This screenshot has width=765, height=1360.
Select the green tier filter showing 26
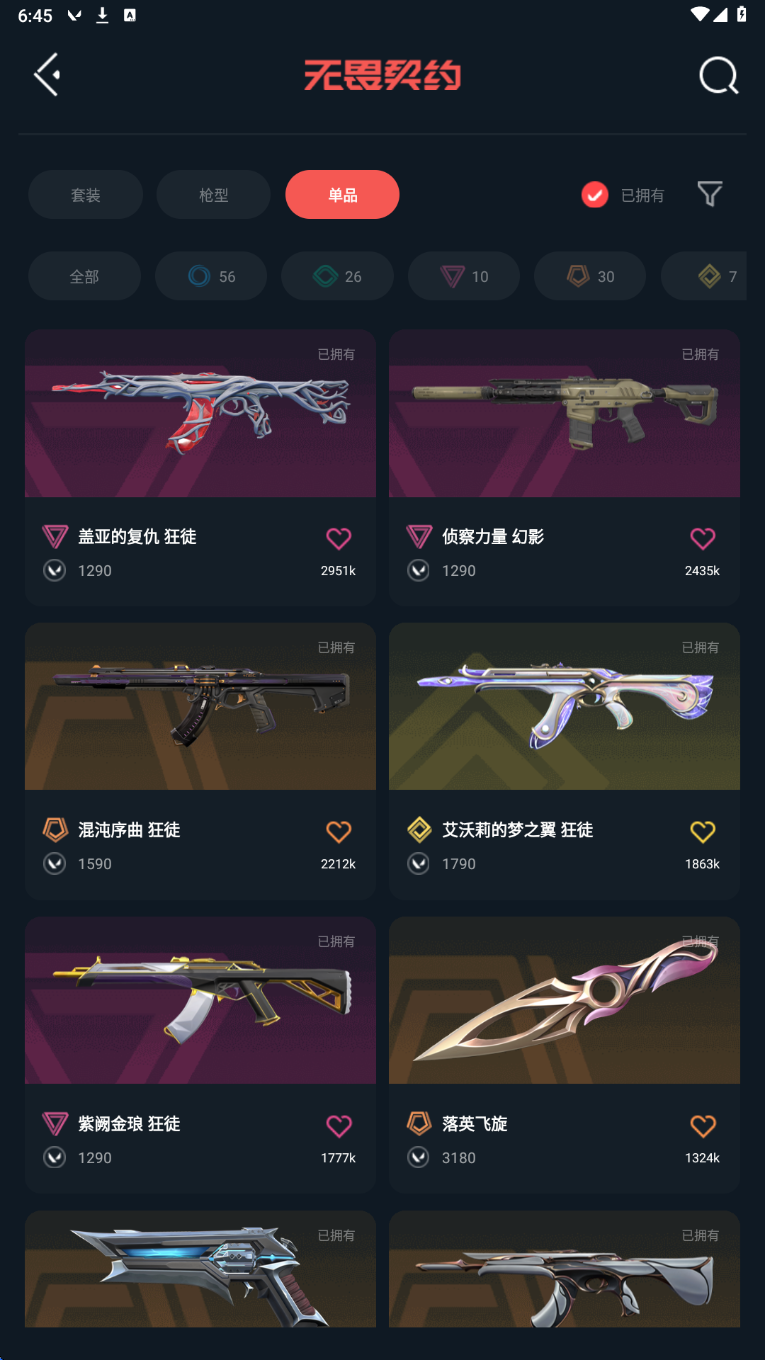(337, 276)
